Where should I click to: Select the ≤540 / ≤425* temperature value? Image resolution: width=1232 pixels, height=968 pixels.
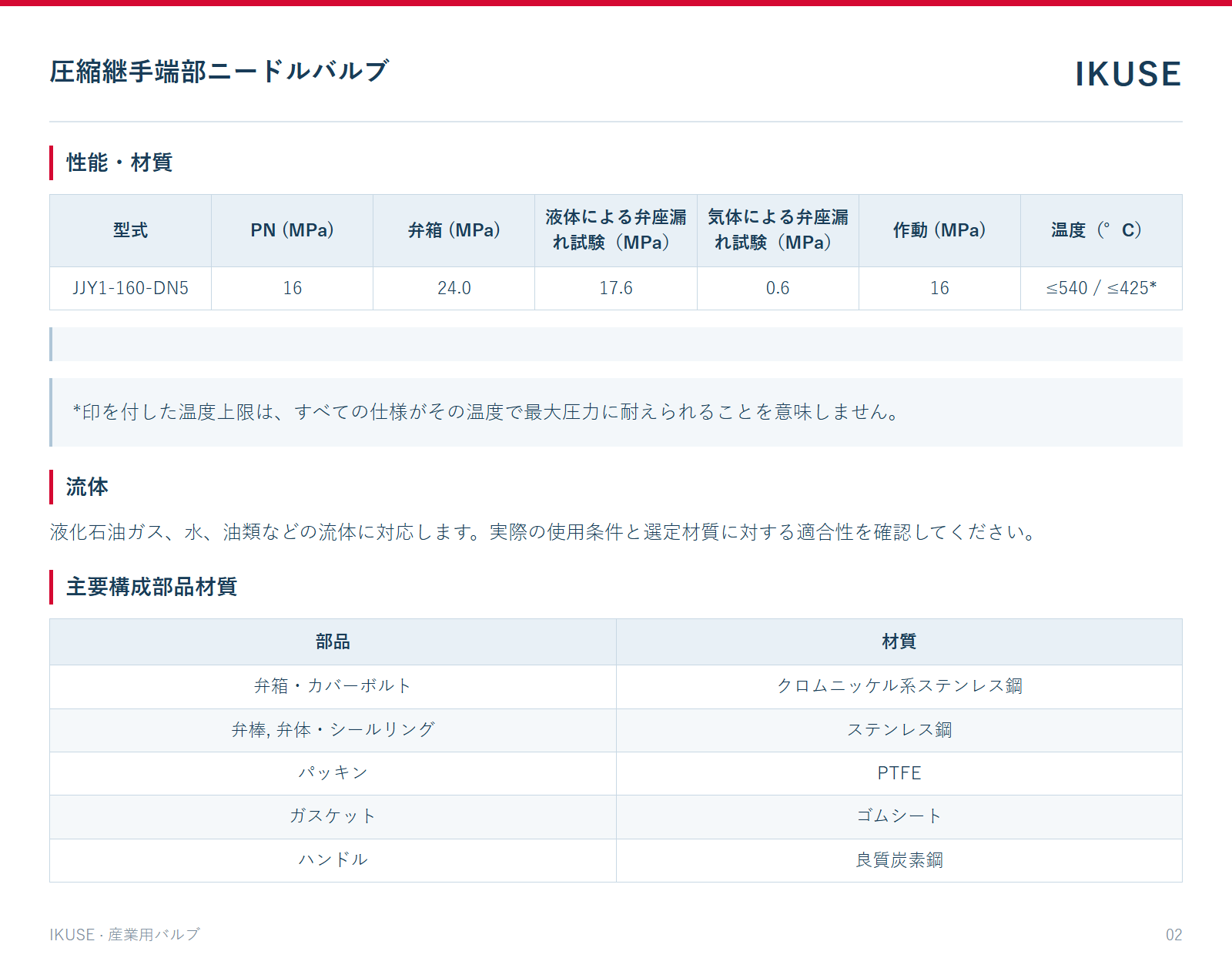[x=1101, y=288]
